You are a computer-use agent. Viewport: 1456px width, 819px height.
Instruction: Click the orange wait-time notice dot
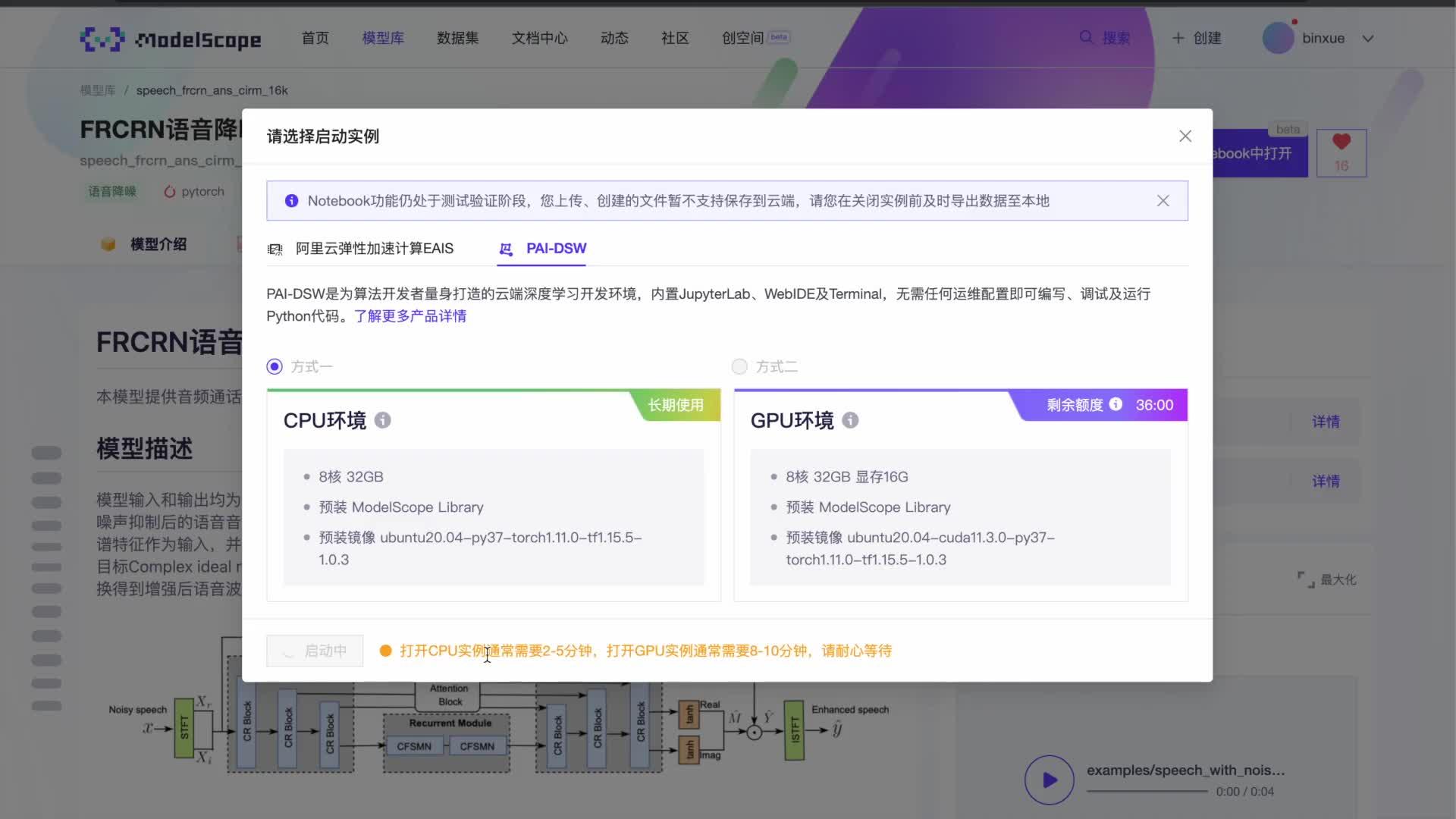tap(385, 651)
